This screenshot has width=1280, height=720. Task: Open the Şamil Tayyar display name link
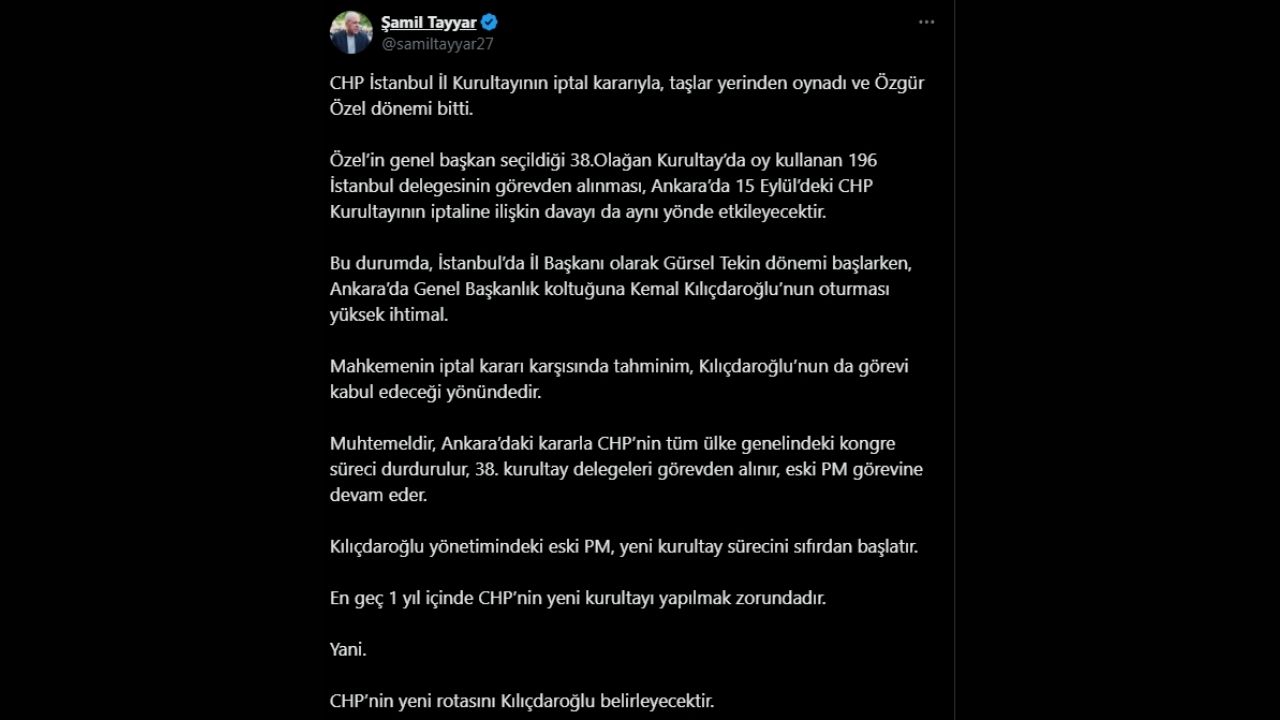[x=428, y=22]
